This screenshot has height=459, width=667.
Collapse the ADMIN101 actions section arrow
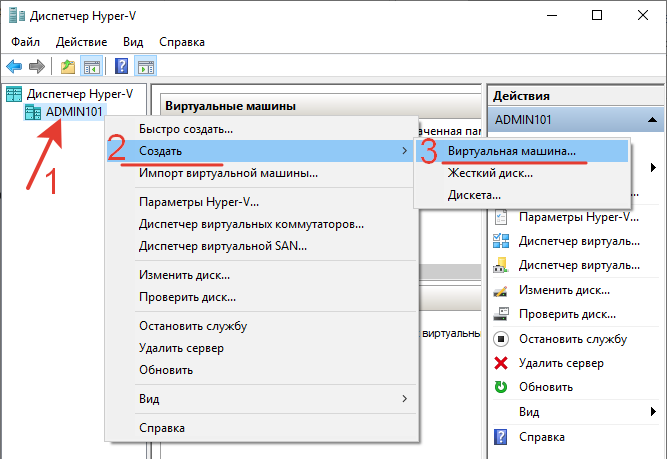(x=652, y=119)
